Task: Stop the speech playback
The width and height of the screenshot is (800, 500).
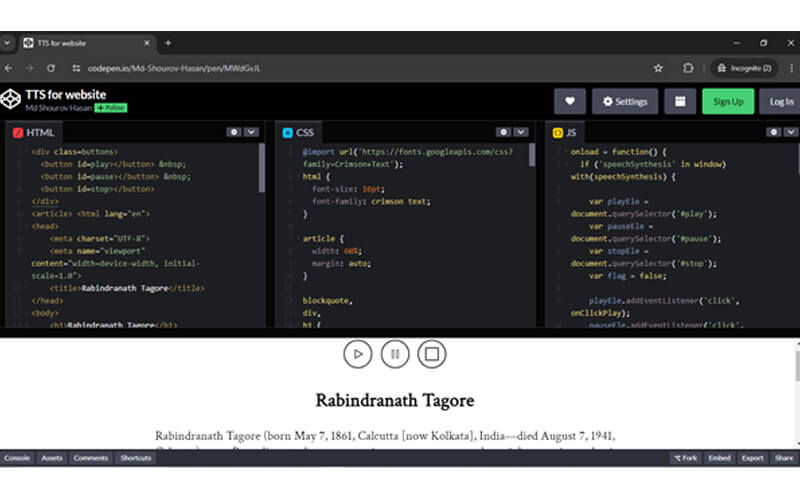Action: (x=431, y=354)
